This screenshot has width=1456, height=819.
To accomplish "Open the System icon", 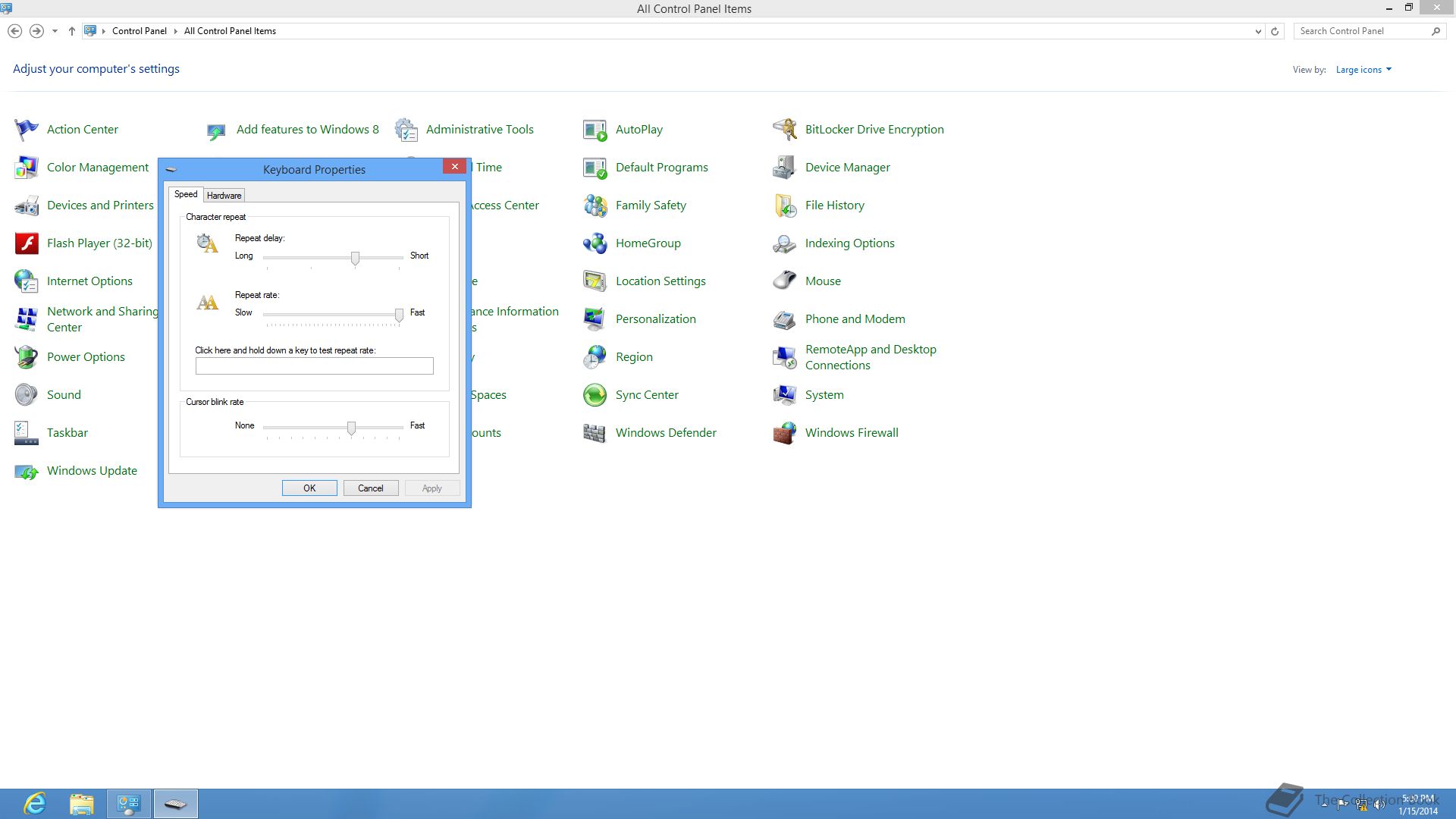I will (785, 395).
